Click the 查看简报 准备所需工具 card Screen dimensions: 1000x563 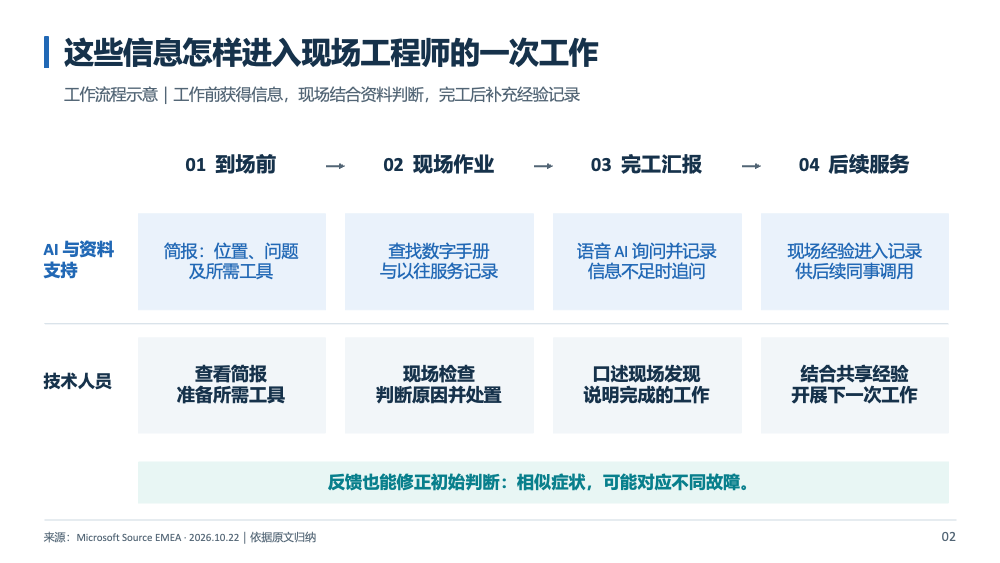click(232, 385)
